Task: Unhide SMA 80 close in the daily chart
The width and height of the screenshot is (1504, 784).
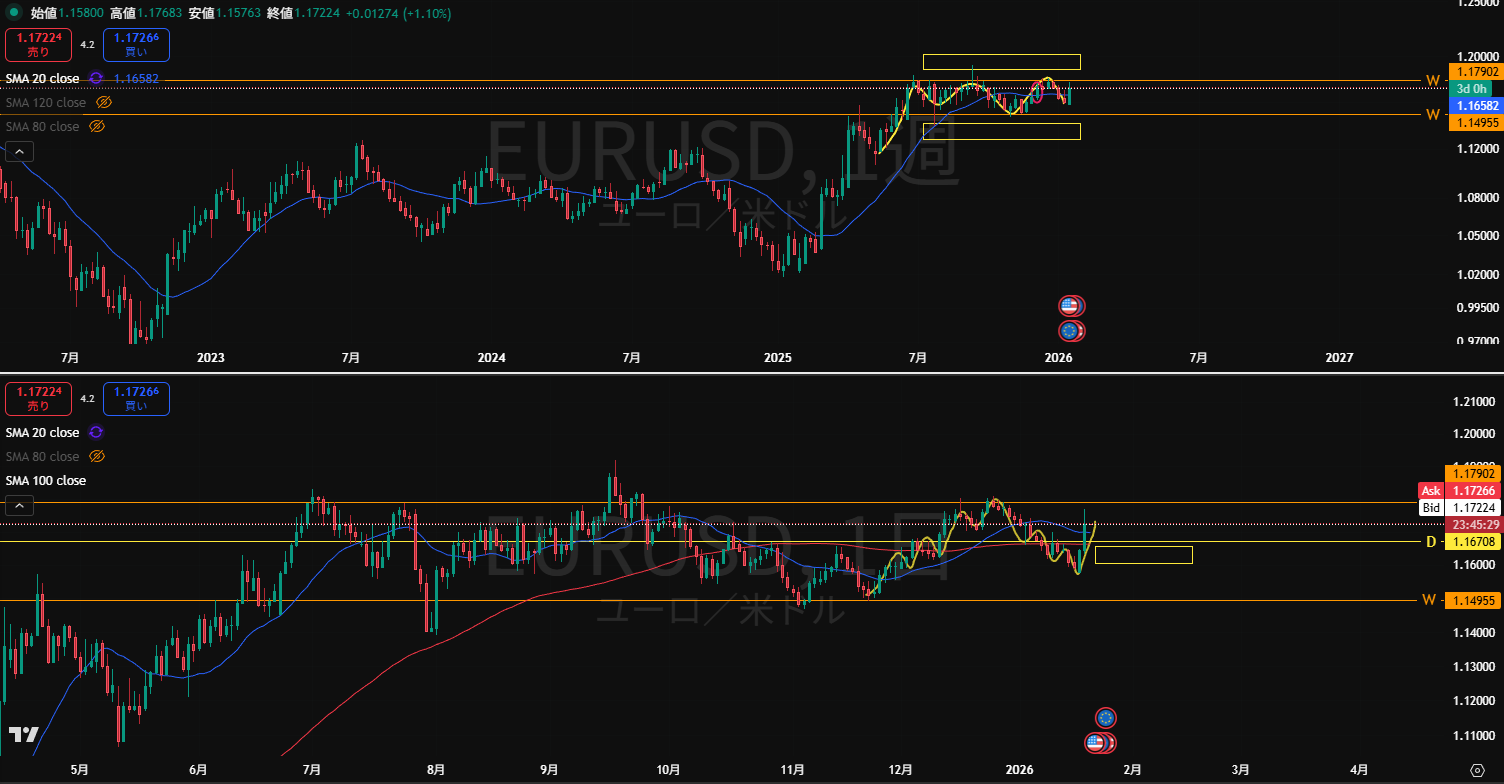Action: (97, 456)
